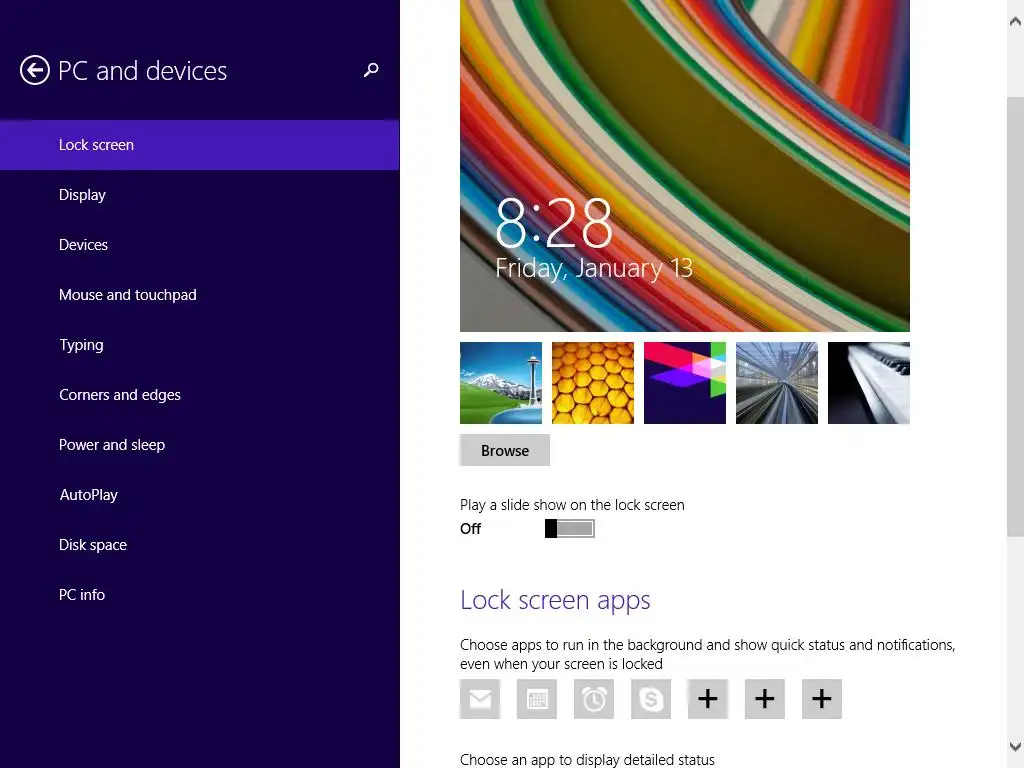Go back using the circled arrow icon
Viewport: 1024px width, 768px height.
pyautogui.click(x=35, y=71)
